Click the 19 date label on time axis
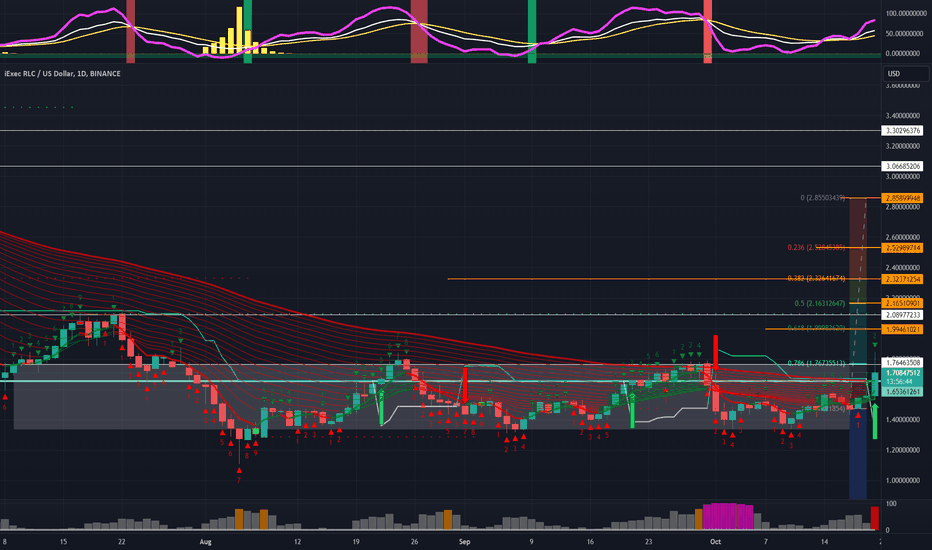Image resolution: width=932 pixels, height=550 pixels. click(356, 542)
